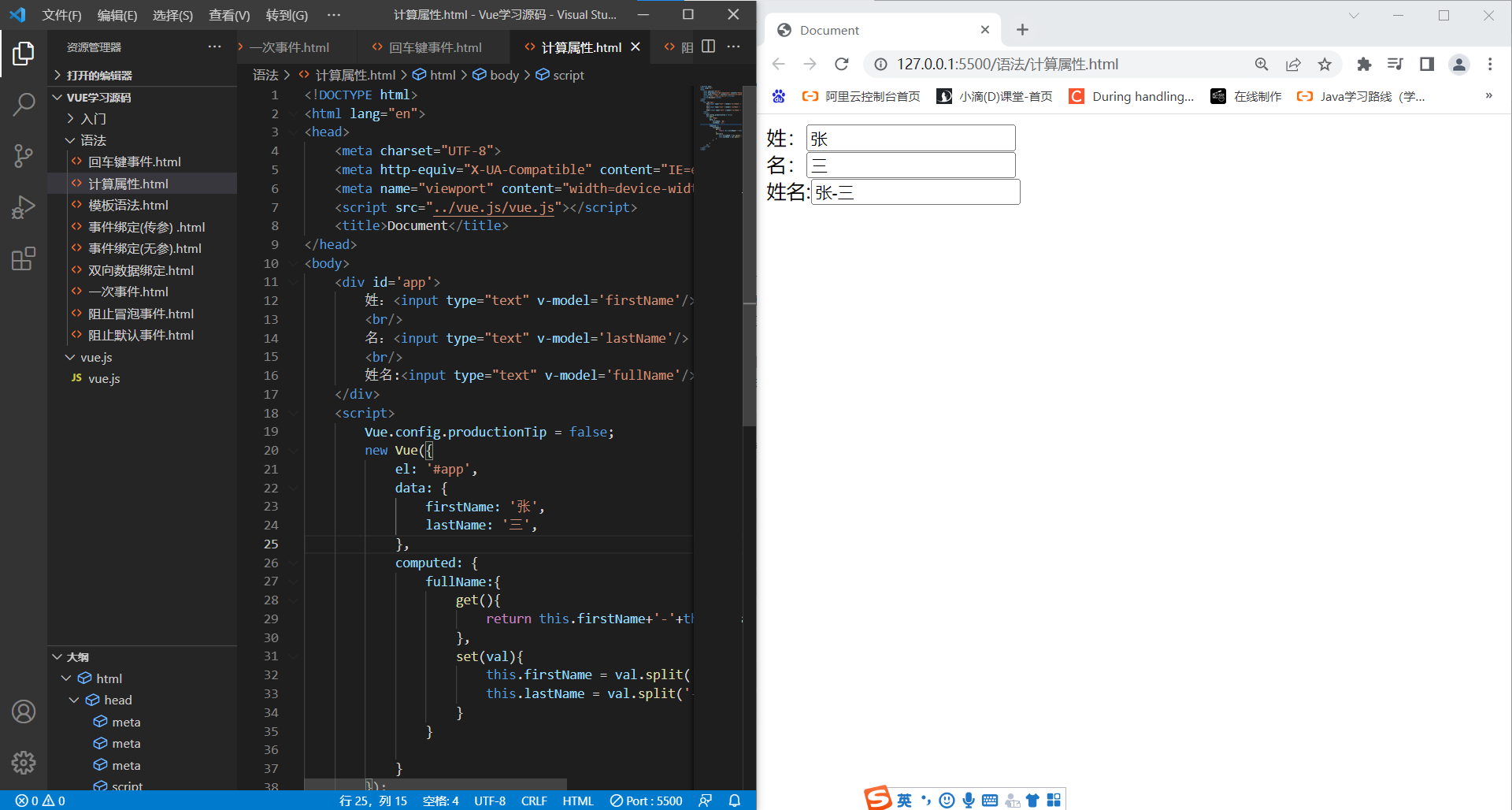The width and height of the screenshot is (1512, 810).
Task: Collapse the vue.js folder
Action: point(96,357)
